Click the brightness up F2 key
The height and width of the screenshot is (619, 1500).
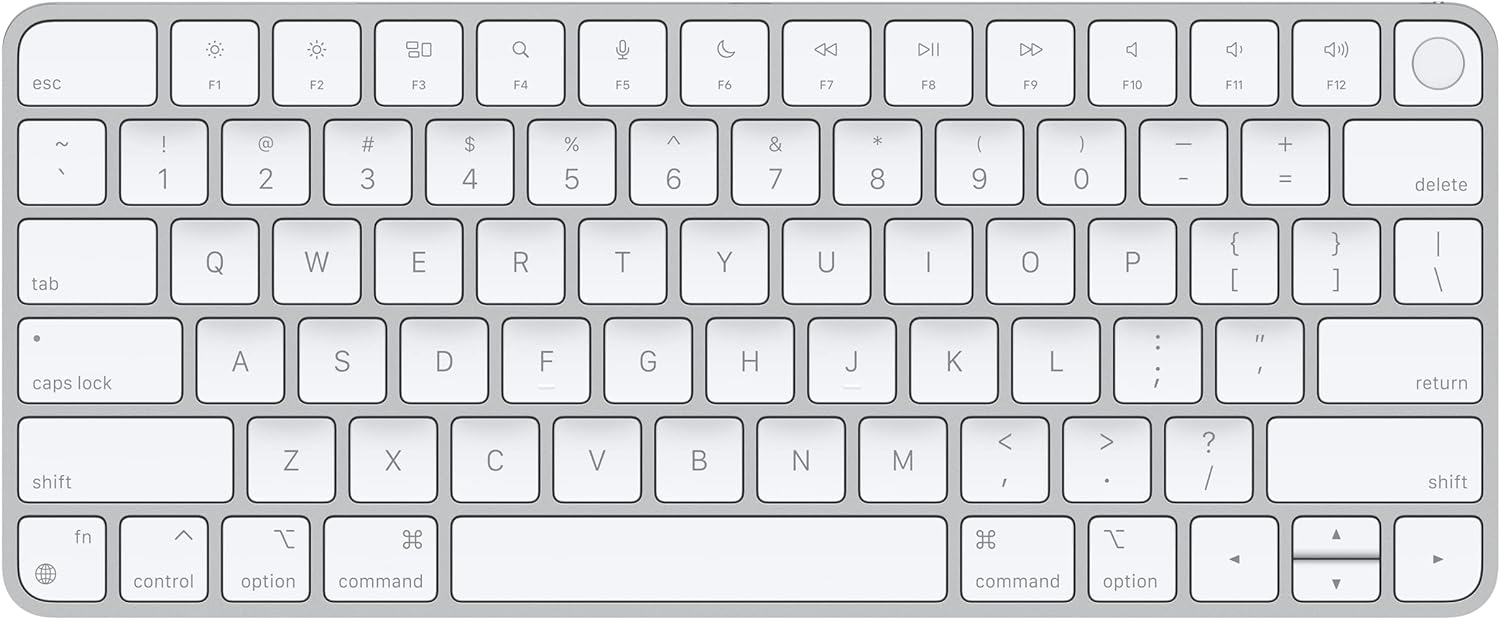[x=317, y=63]
